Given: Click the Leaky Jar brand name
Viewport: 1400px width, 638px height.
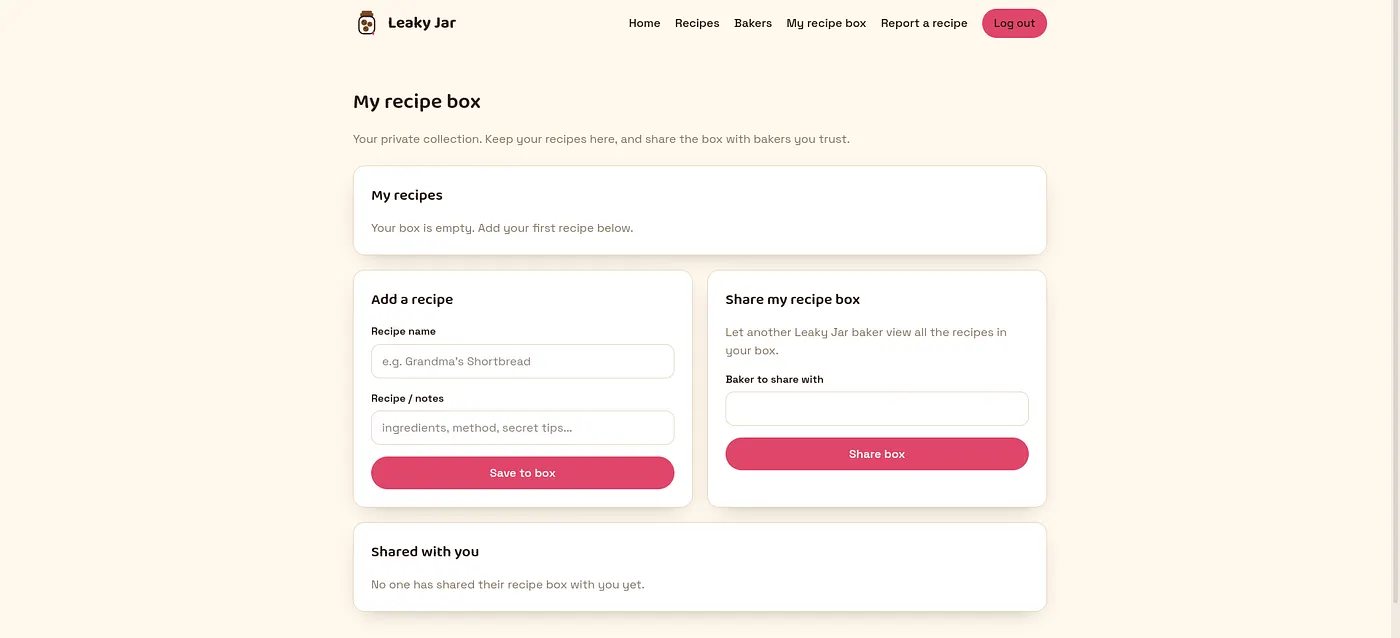Looking at the screenshot, I should (x=421, y=23).
